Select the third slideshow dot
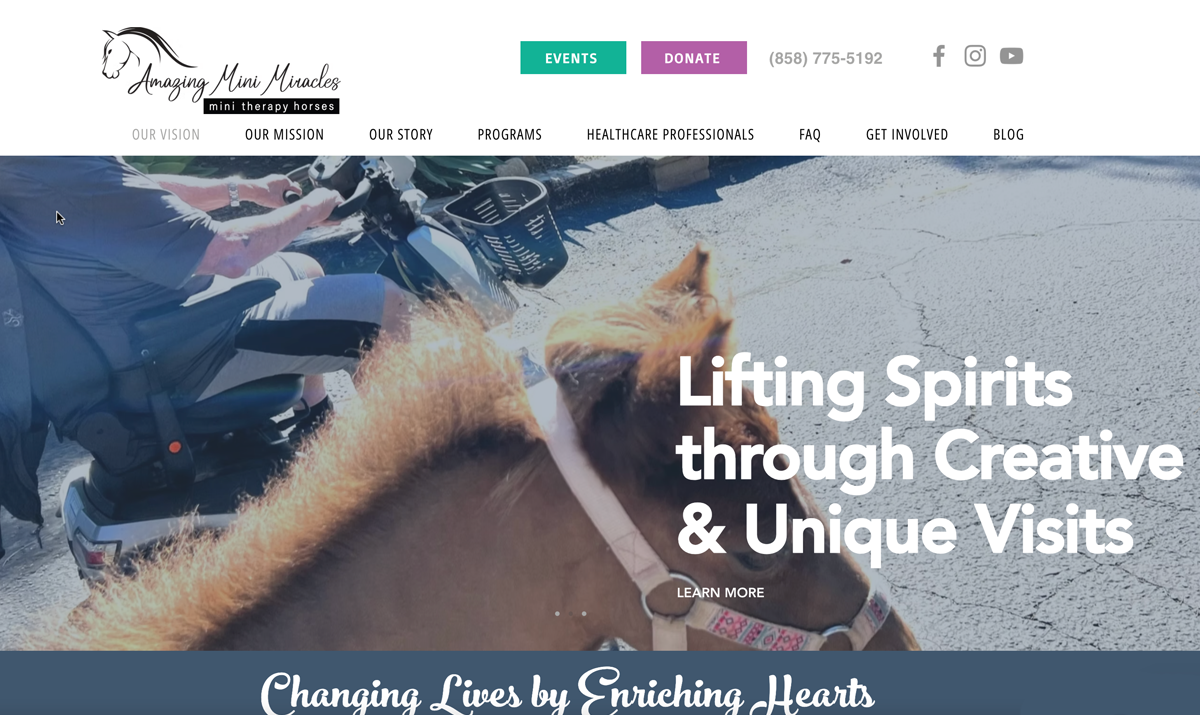Screen dimensions: 1200x715 pos(584,614)
